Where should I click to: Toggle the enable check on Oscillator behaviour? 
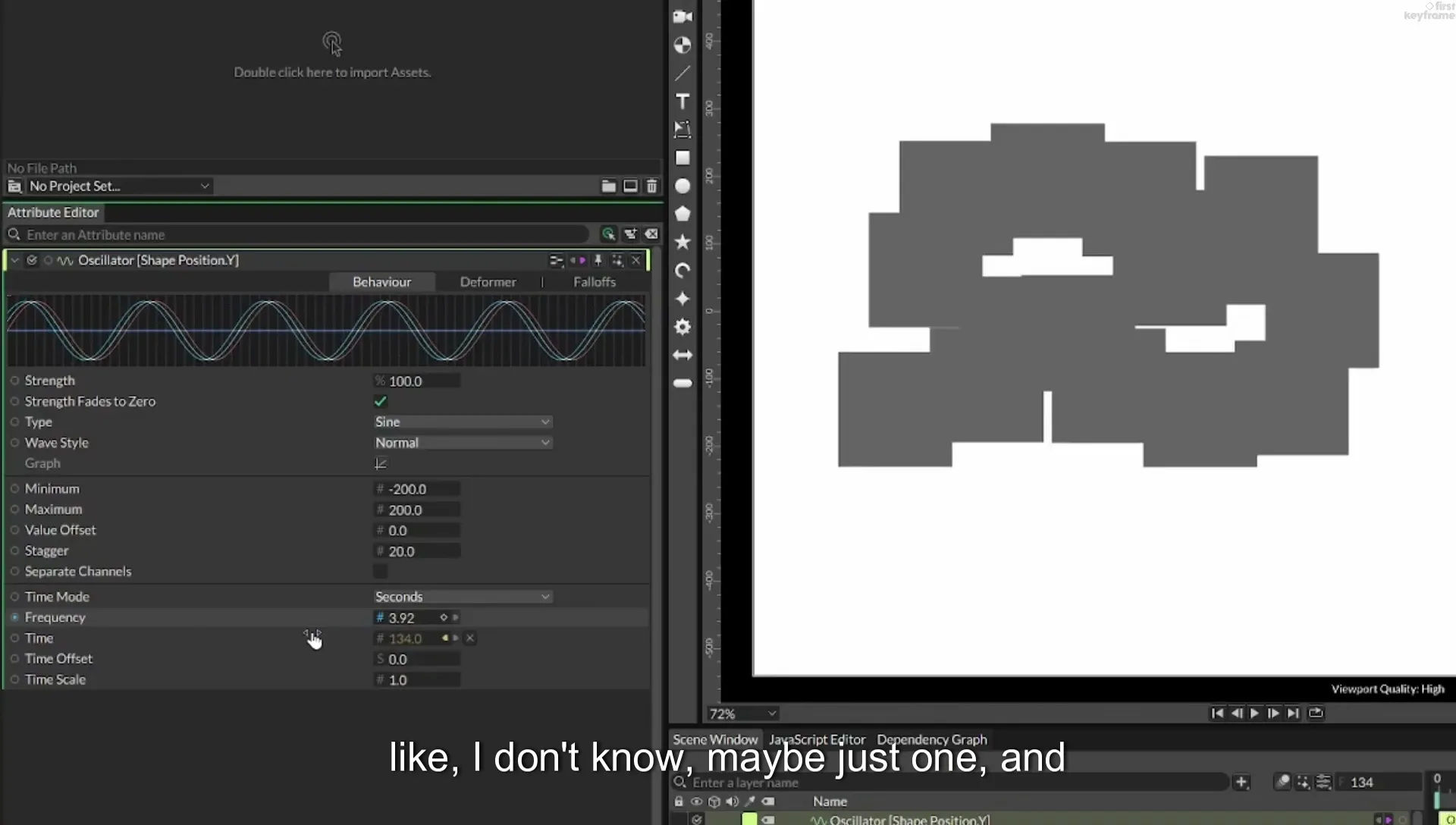(x=32, y=260)
